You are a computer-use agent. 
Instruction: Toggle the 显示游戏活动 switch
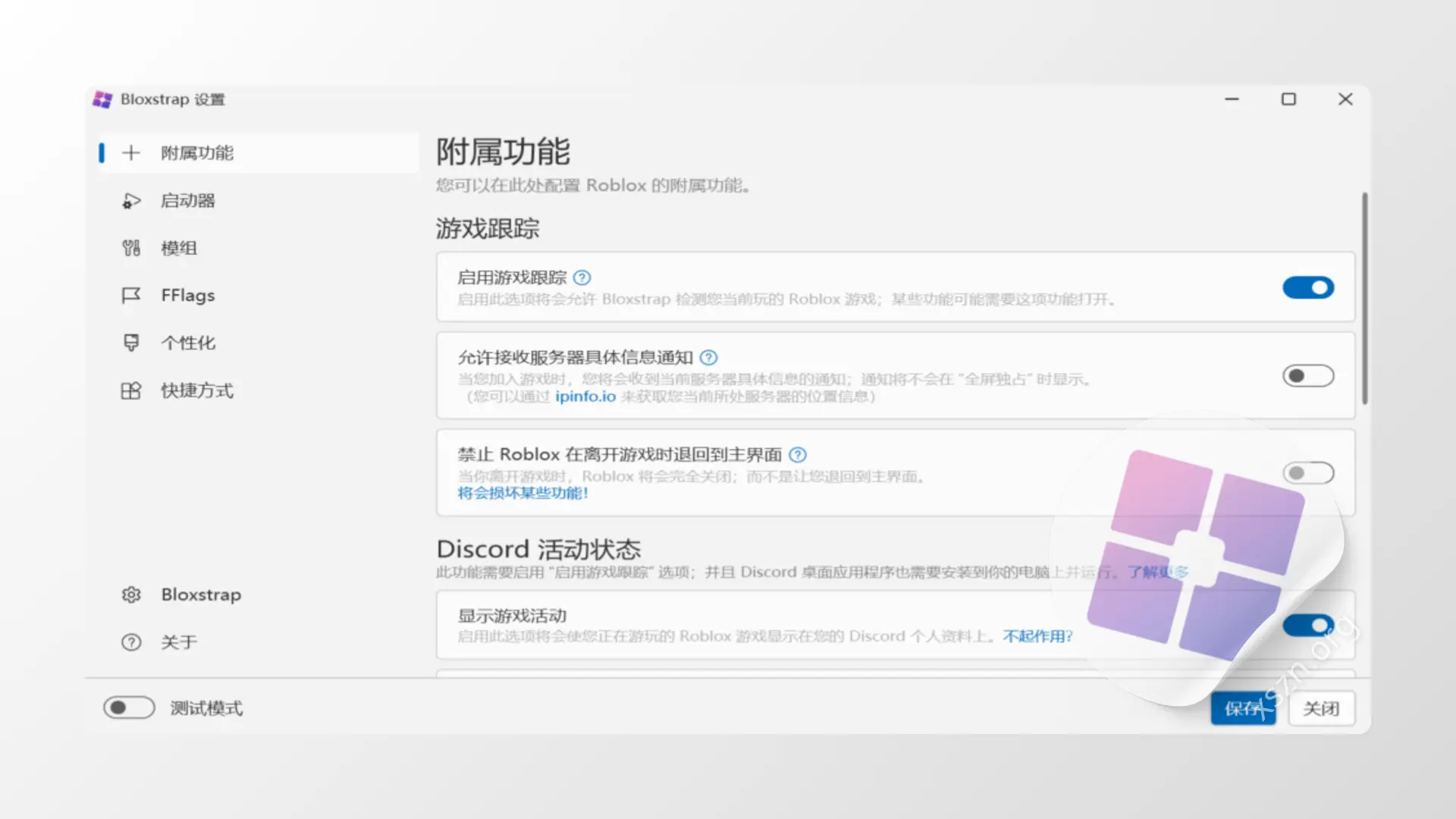[1308, 625]
